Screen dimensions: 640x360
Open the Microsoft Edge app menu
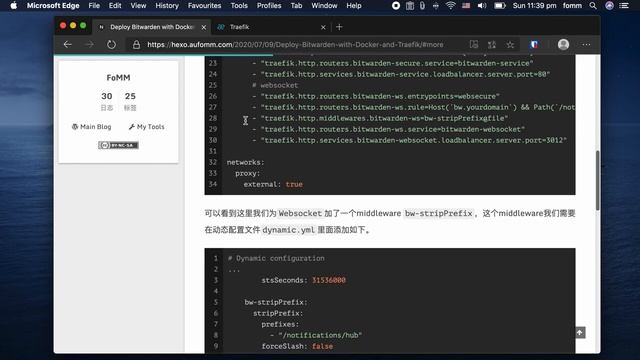pos(53,6)
